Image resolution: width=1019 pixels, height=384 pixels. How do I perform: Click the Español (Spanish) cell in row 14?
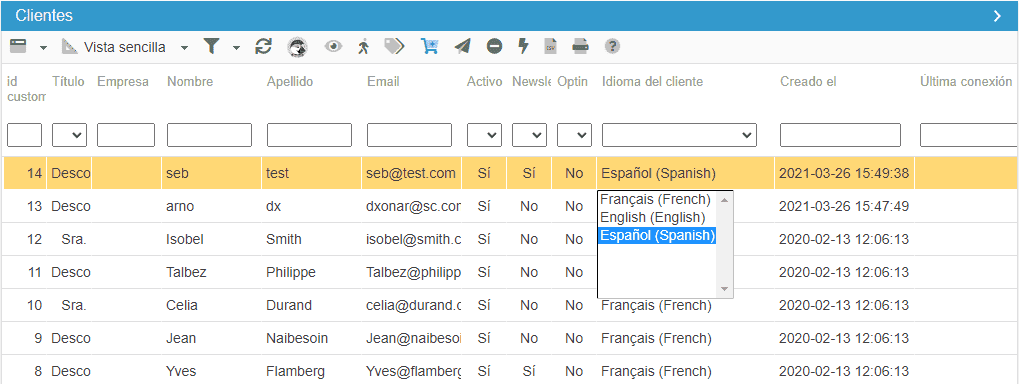(685, 173)
